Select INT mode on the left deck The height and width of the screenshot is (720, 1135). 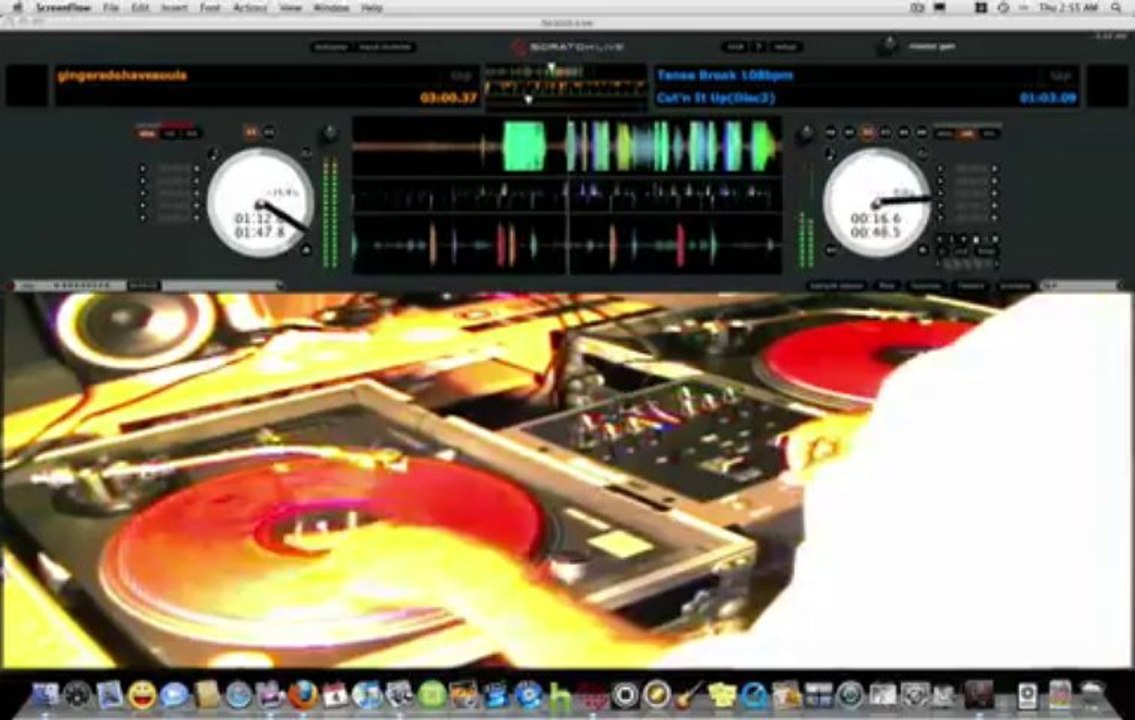pos(191,133)
